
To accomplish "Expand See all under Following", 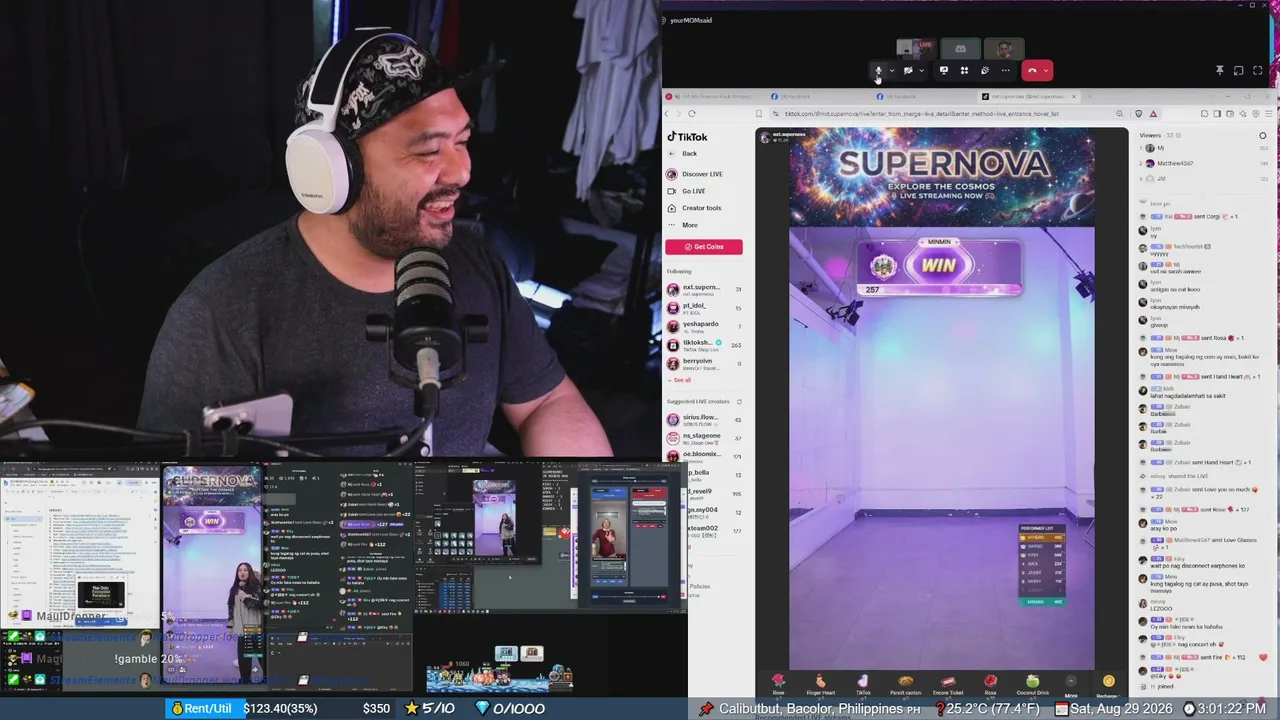I will pos(680,380).
